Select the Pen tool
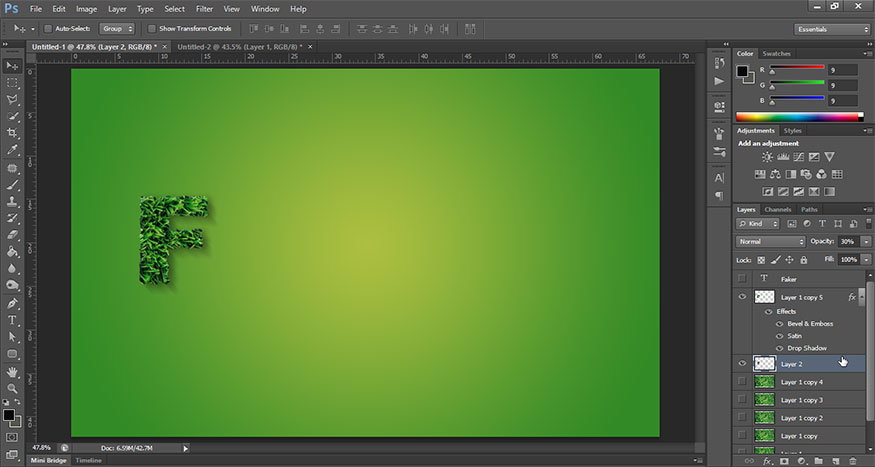875x467 pixels. 12,304
